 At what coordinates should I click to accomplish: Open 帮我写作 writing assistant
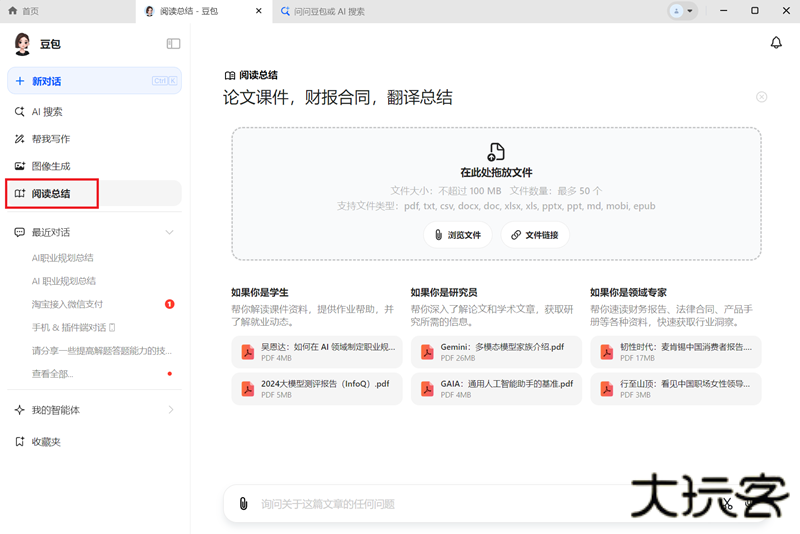coord(50,139)
